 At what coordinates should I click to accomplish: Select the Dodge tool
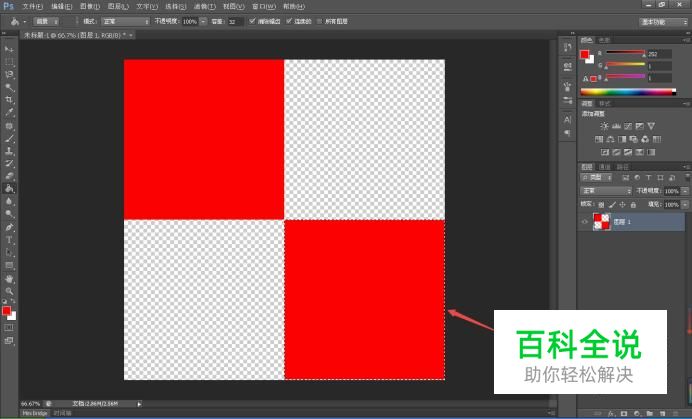coord(9,214)
